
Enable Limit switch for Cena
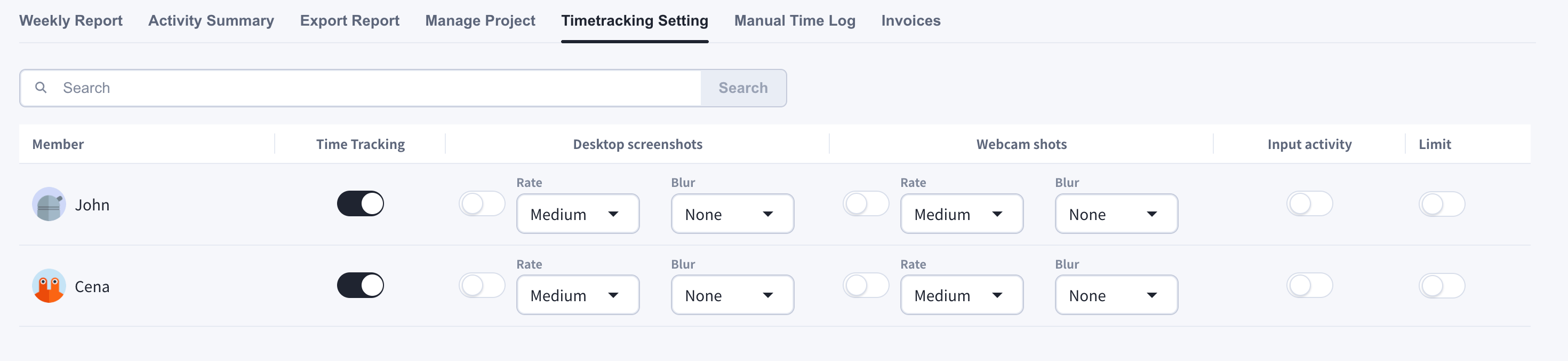(1442, 285)
